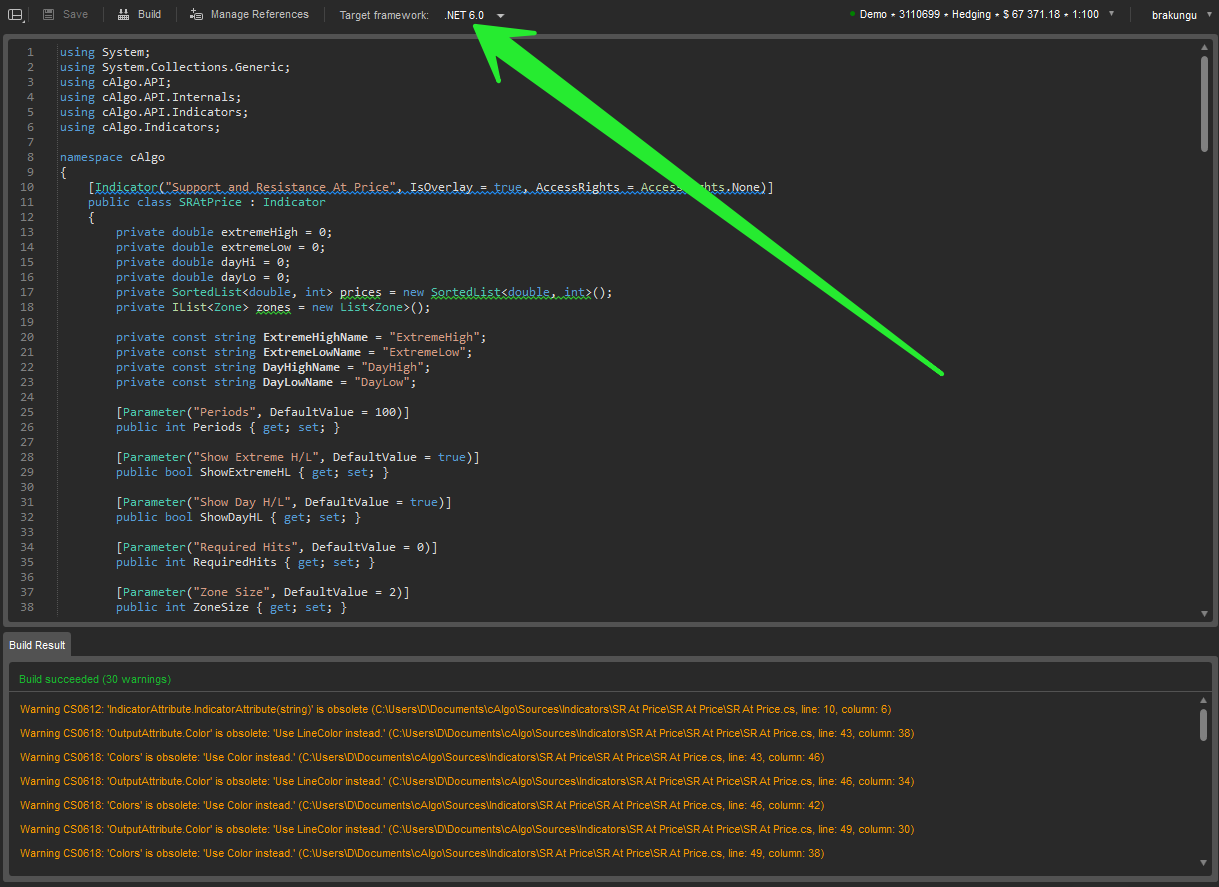Open the Target framework .NET 6.0 dropdown

pyautogui.click(x=475, y=15)
